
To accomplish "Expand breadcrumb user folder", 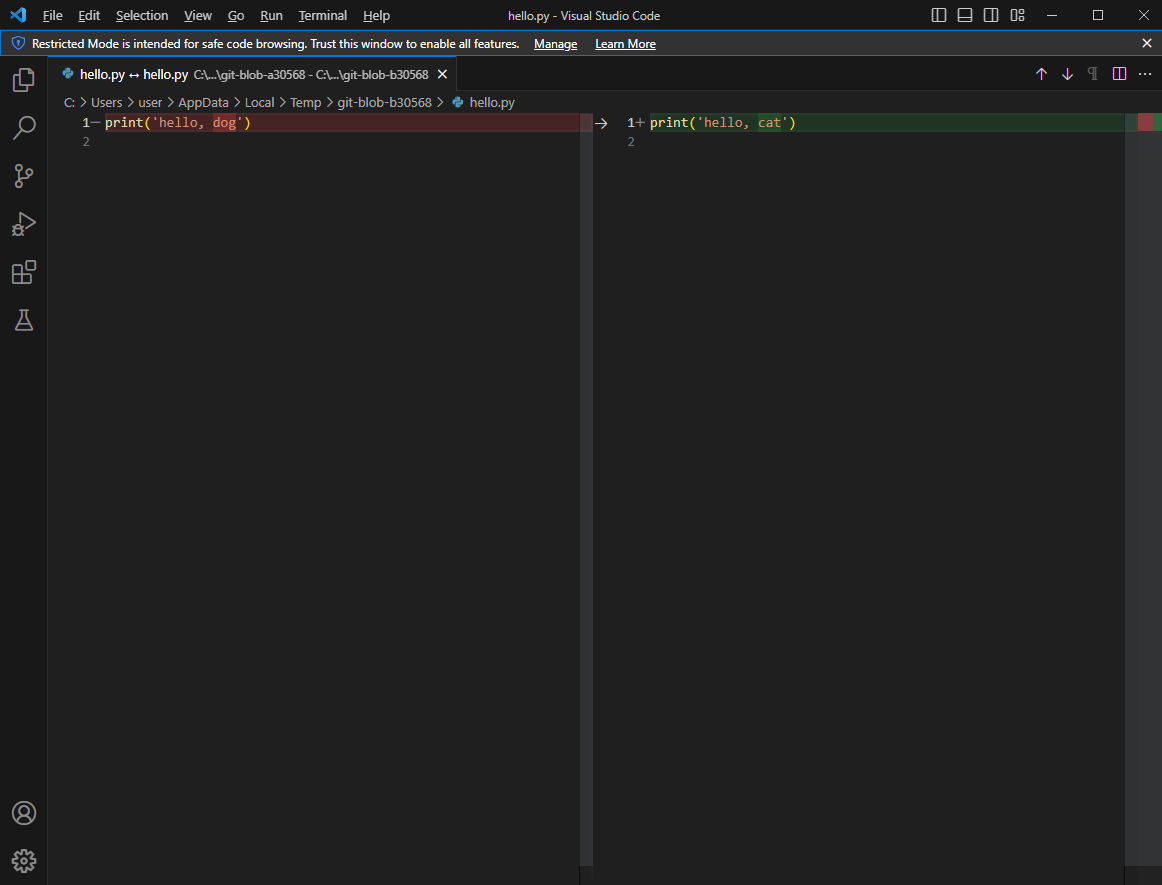I will 150,102.
